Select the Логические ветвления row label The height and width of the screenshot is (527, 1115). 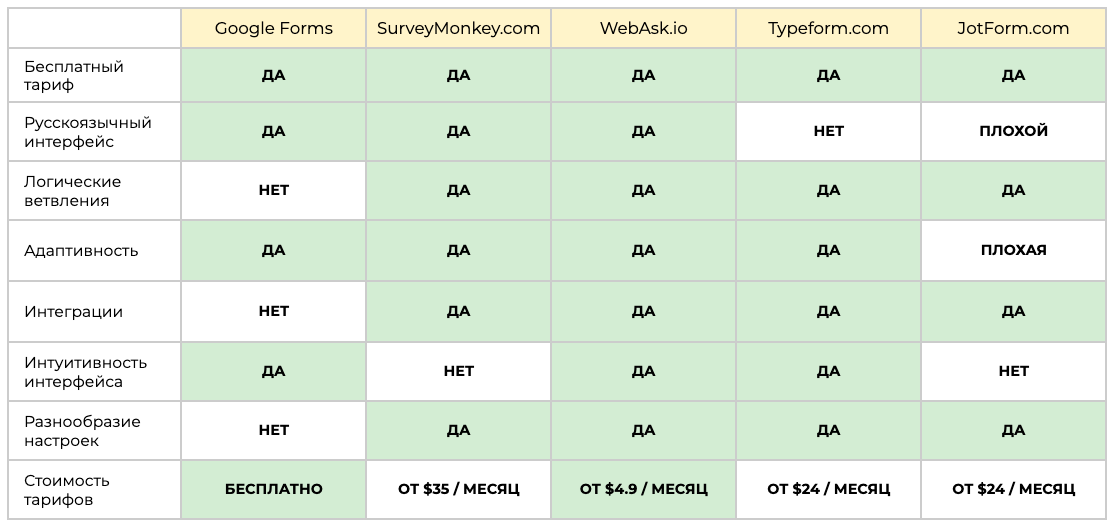click(x=72, y=191)
